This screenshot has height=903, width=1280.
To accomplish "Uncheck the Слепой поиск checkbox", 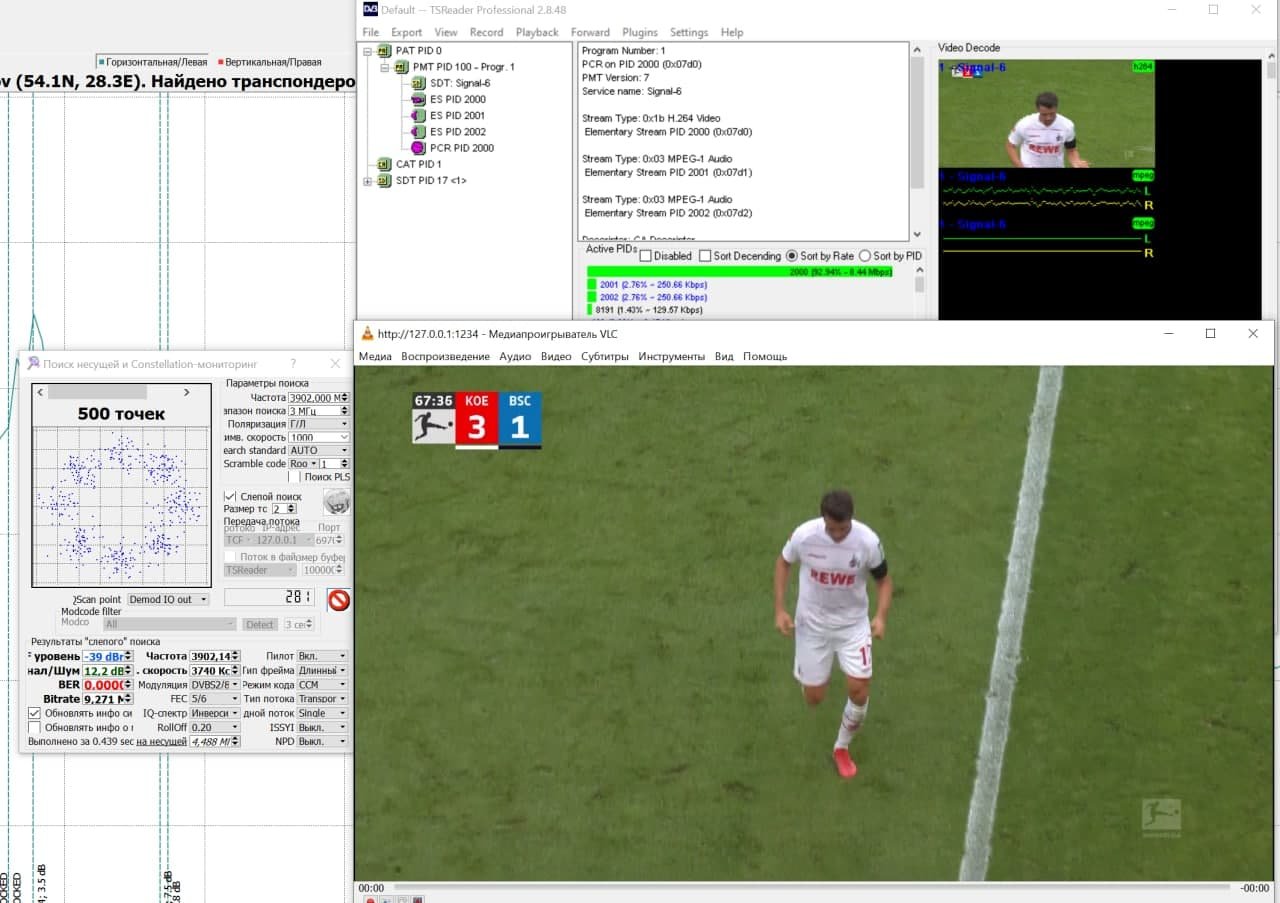I will (x=230, y=496).
